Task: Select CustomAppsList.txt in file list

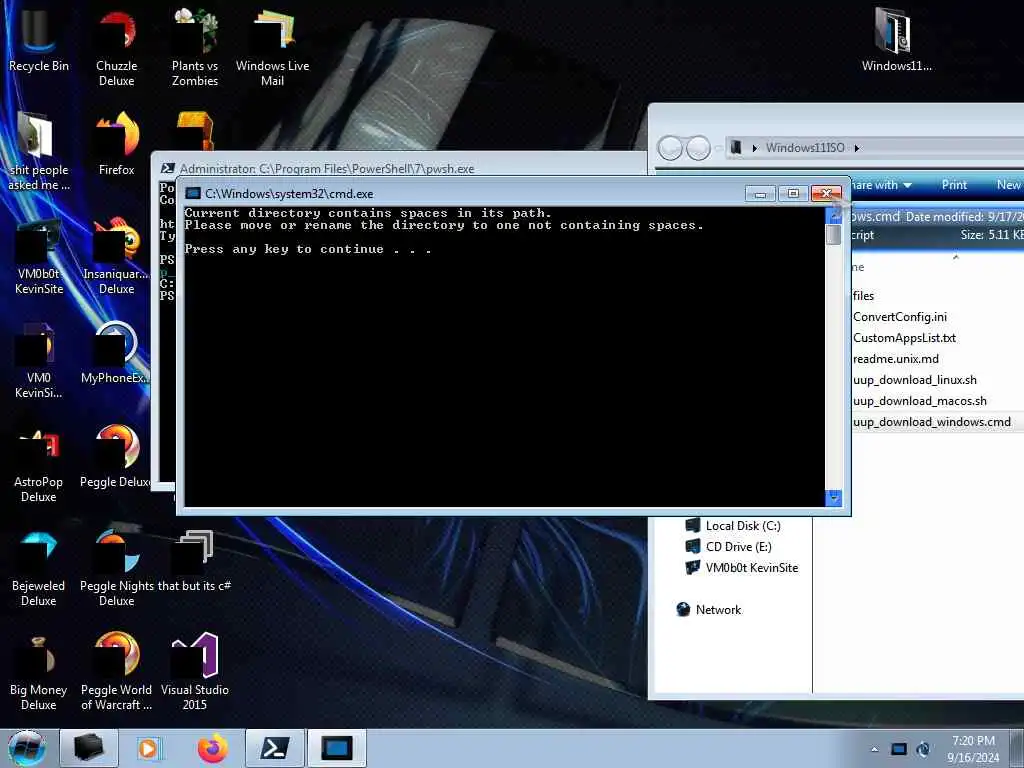Action: (x=904, y=338)
